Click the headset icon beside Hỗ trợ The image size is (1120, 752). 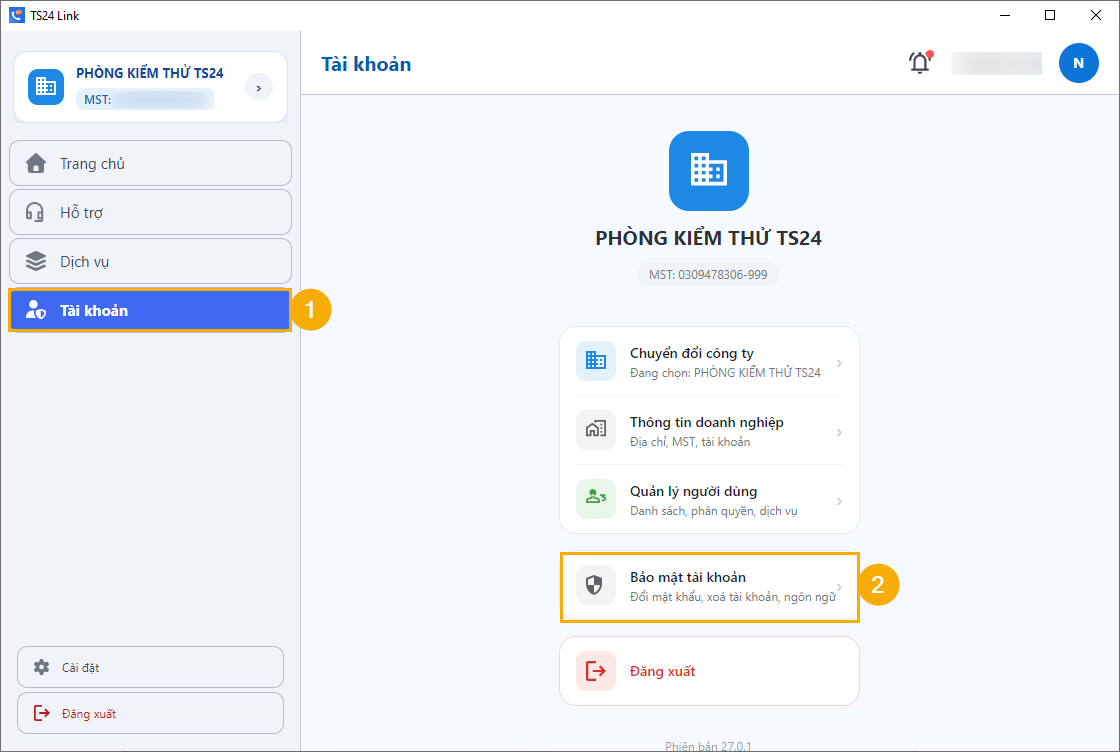tap(34, 212)
